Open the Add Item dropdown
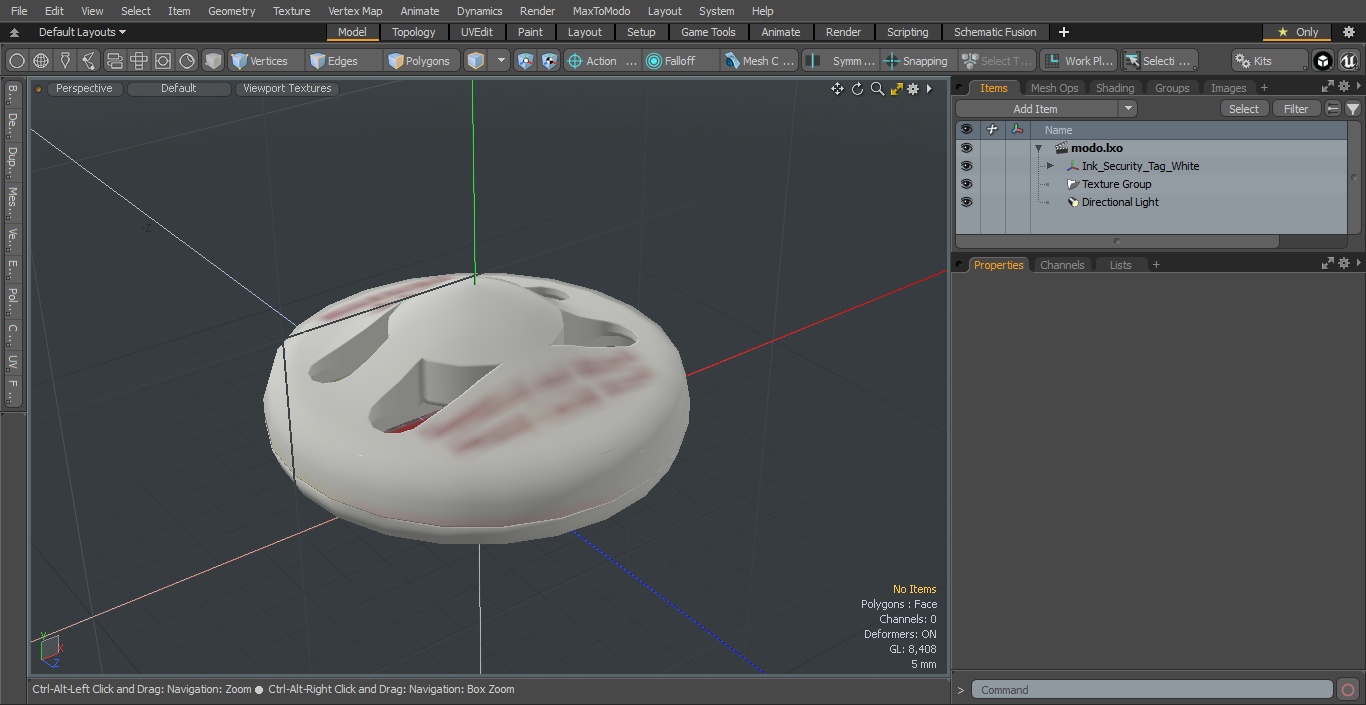 coord(1046,109)
